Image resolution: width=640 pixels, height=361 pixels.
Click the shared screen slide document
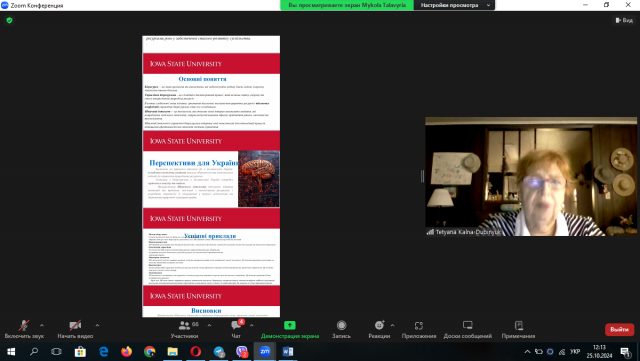[x=211, y=176]
